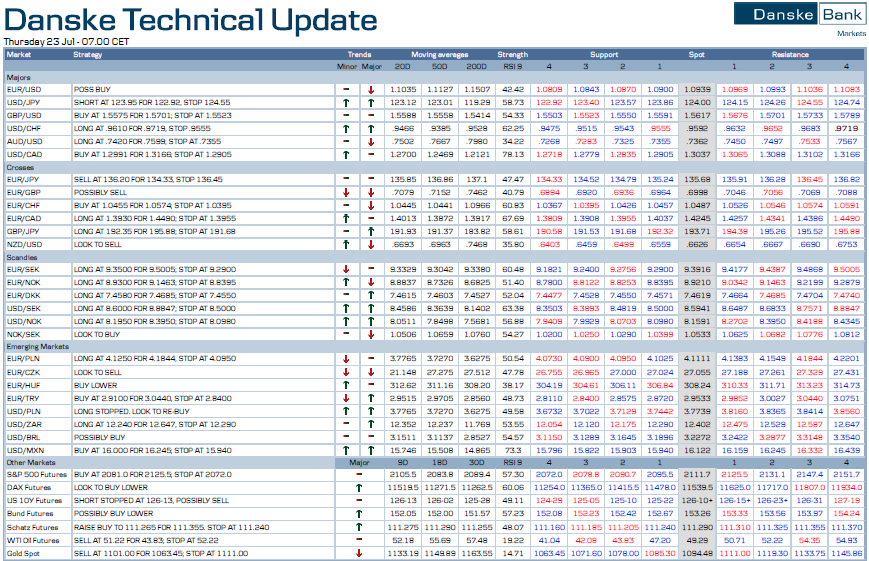The height and width of the screenshot is (561, 869).
Task: Select the Danske Technical Update title
Action: [191, 20]
